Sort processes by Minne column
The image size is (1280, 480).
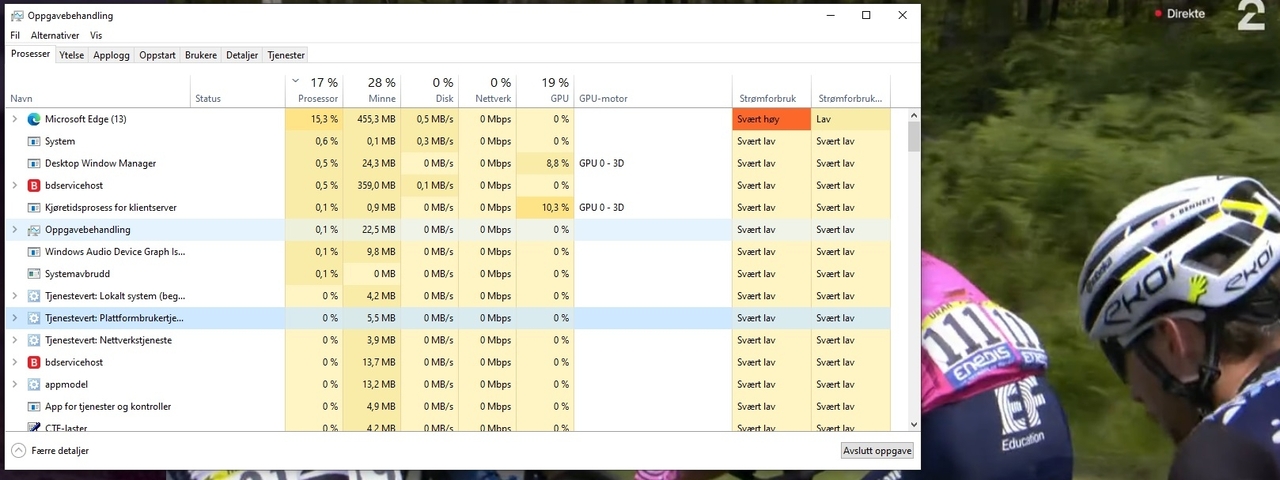[372, 91]
